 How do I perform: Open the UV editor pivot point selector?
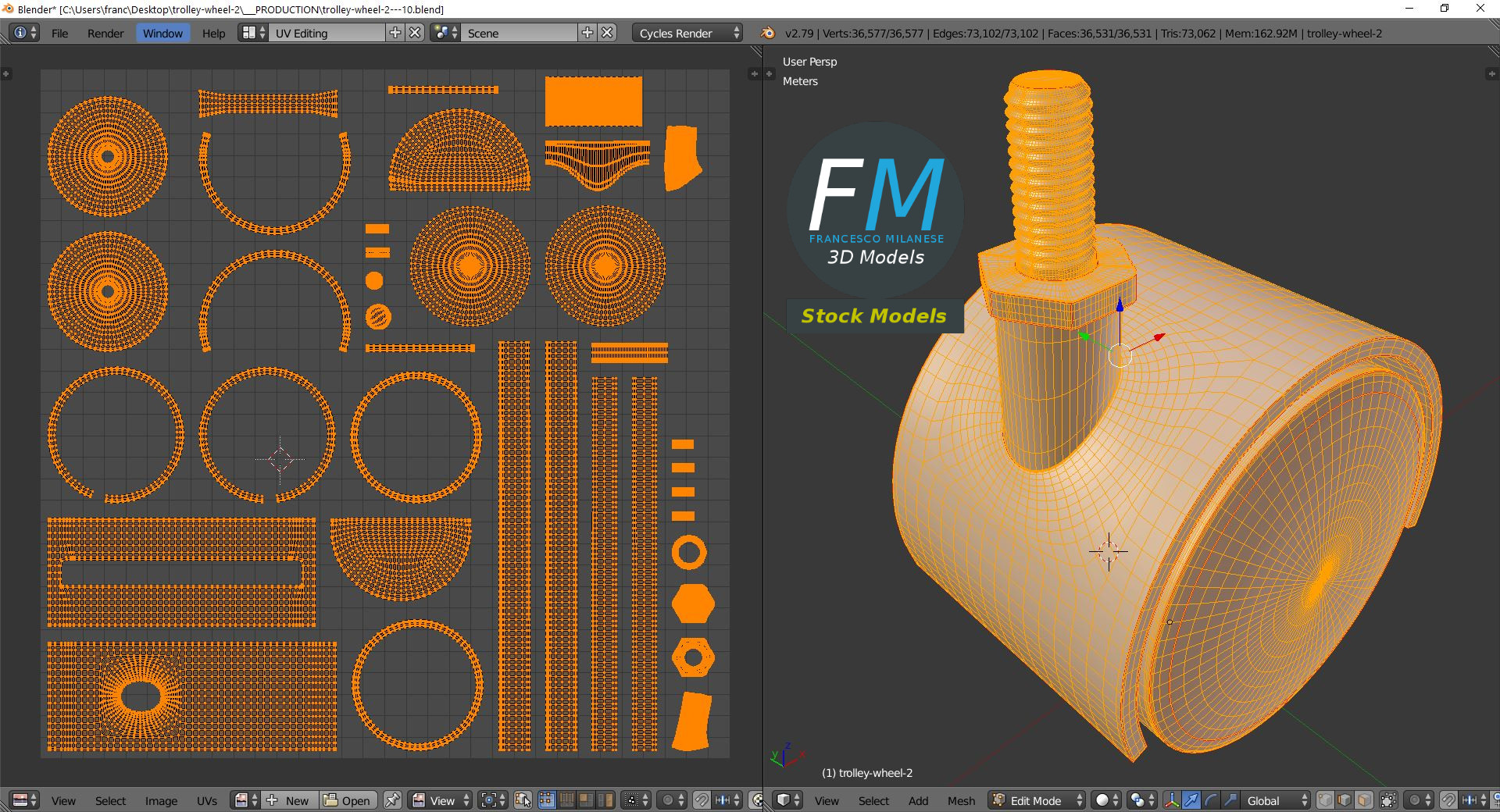[494, 800]
